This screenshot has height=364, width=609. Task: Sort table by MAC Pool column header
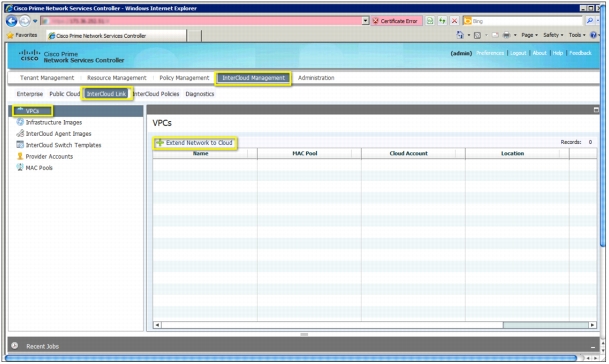pos(305,153)
